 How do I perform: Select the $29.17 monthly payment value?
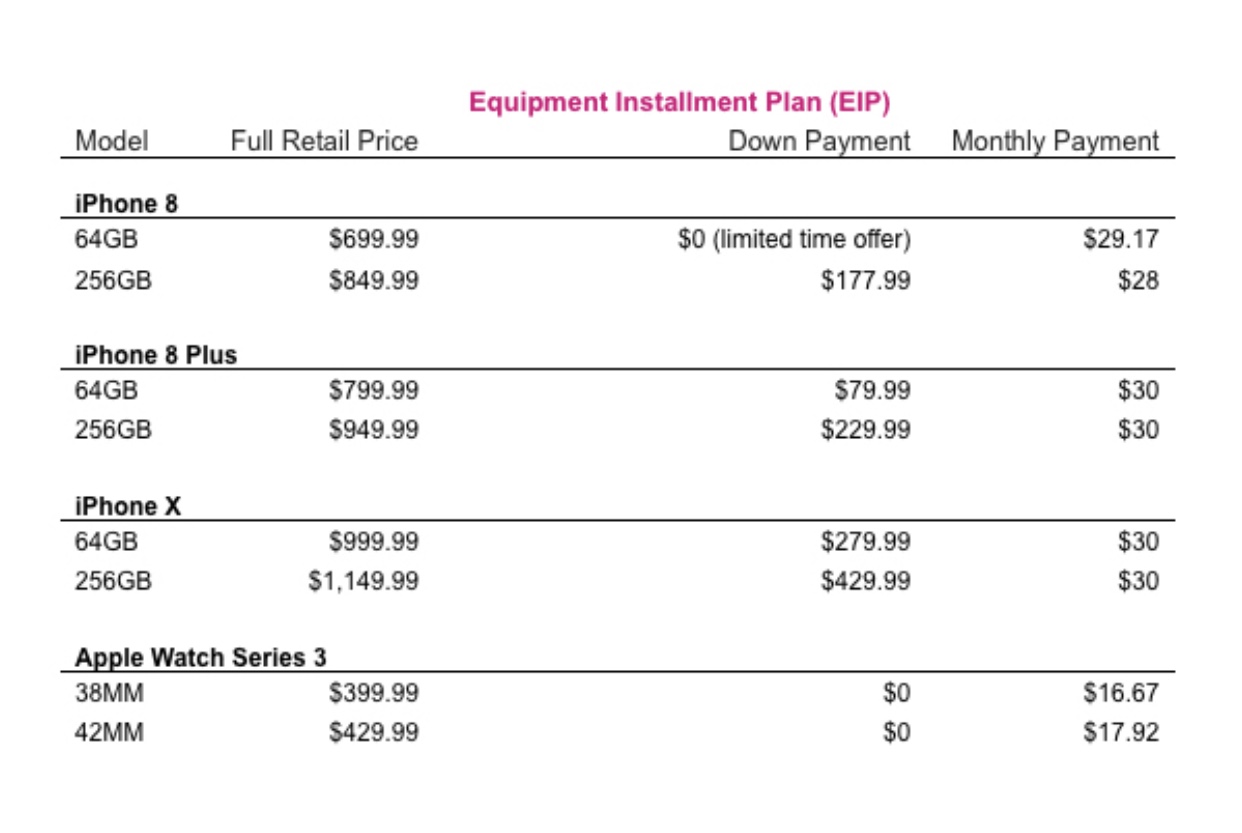(1121, 241)
